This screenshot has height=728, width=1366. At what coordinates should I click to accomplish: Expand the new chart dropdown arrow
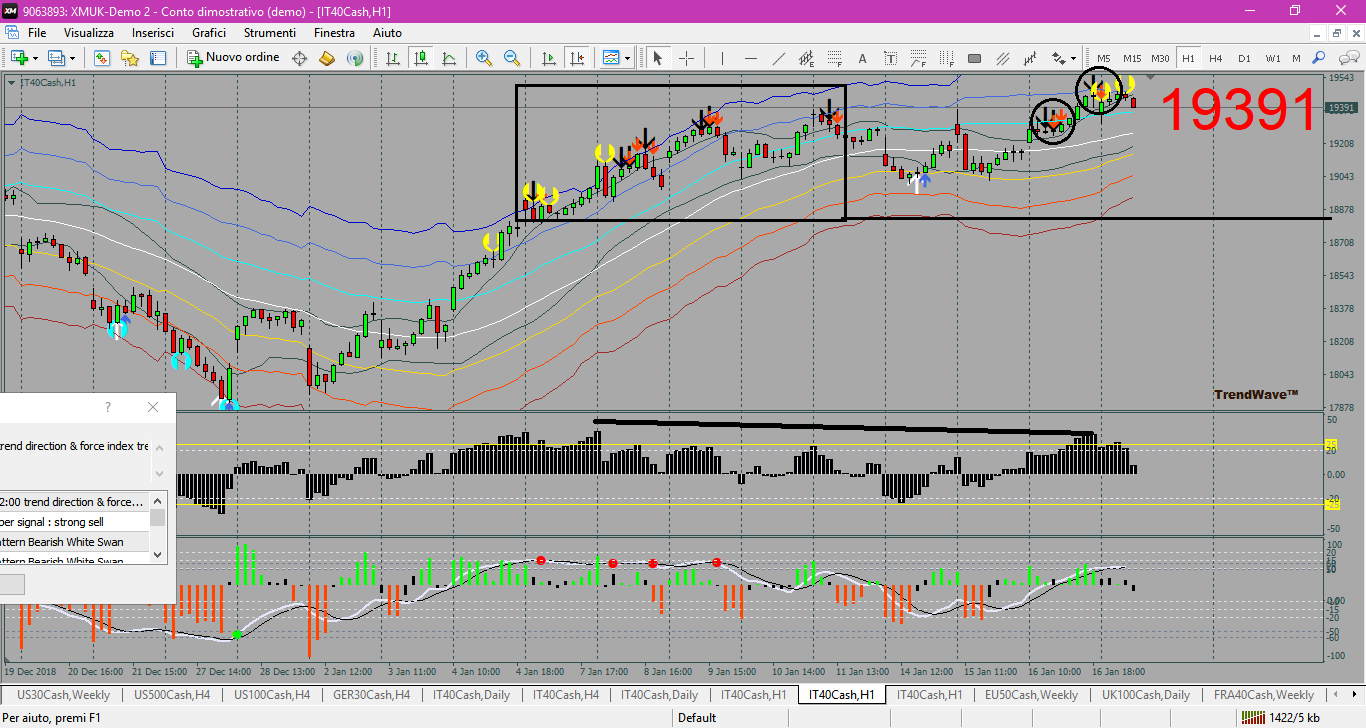[x=35, y=58]
